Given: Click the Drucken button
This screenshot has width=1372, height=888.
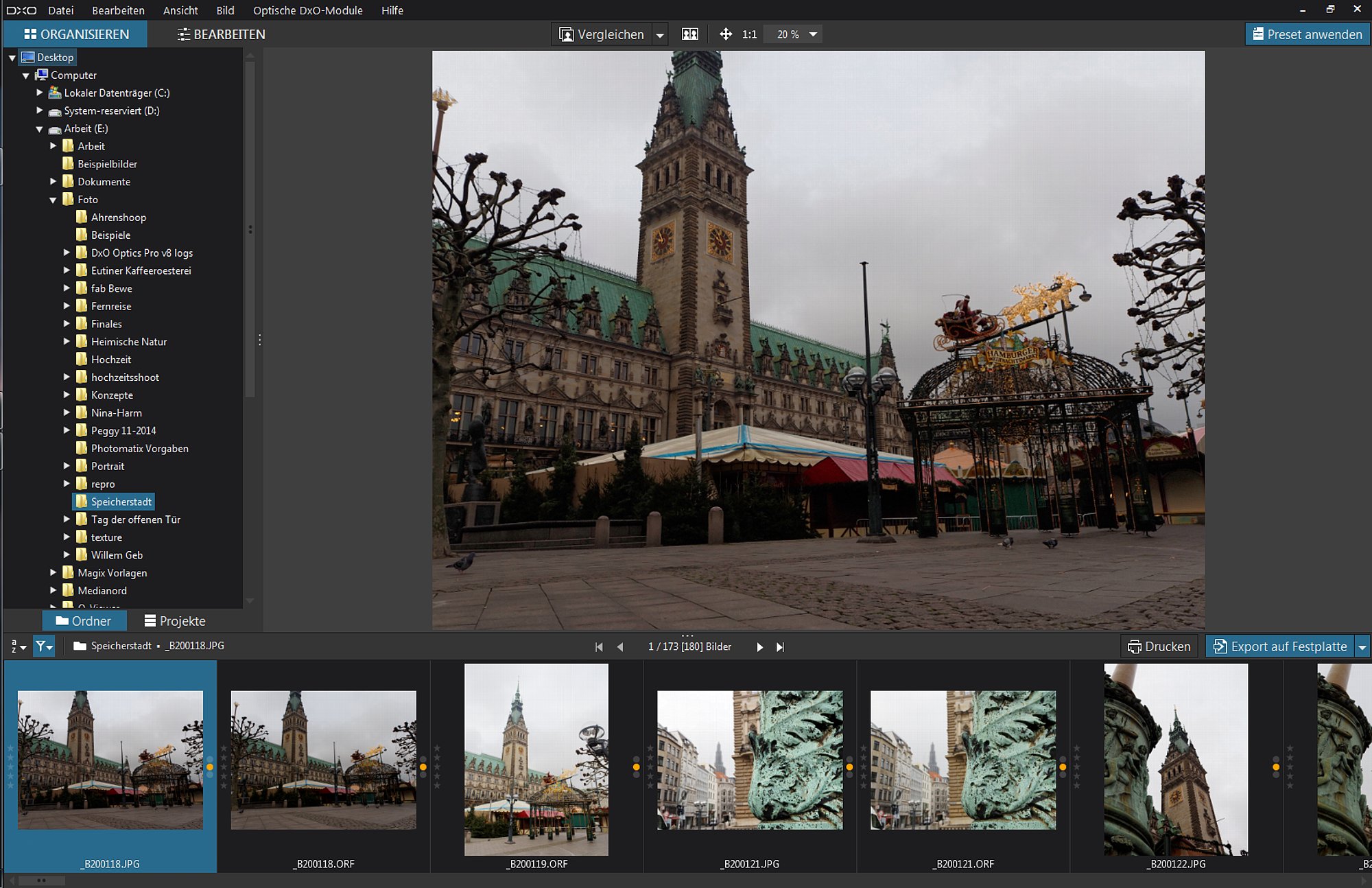Looking at the screenshot, I should (1159, 646).
